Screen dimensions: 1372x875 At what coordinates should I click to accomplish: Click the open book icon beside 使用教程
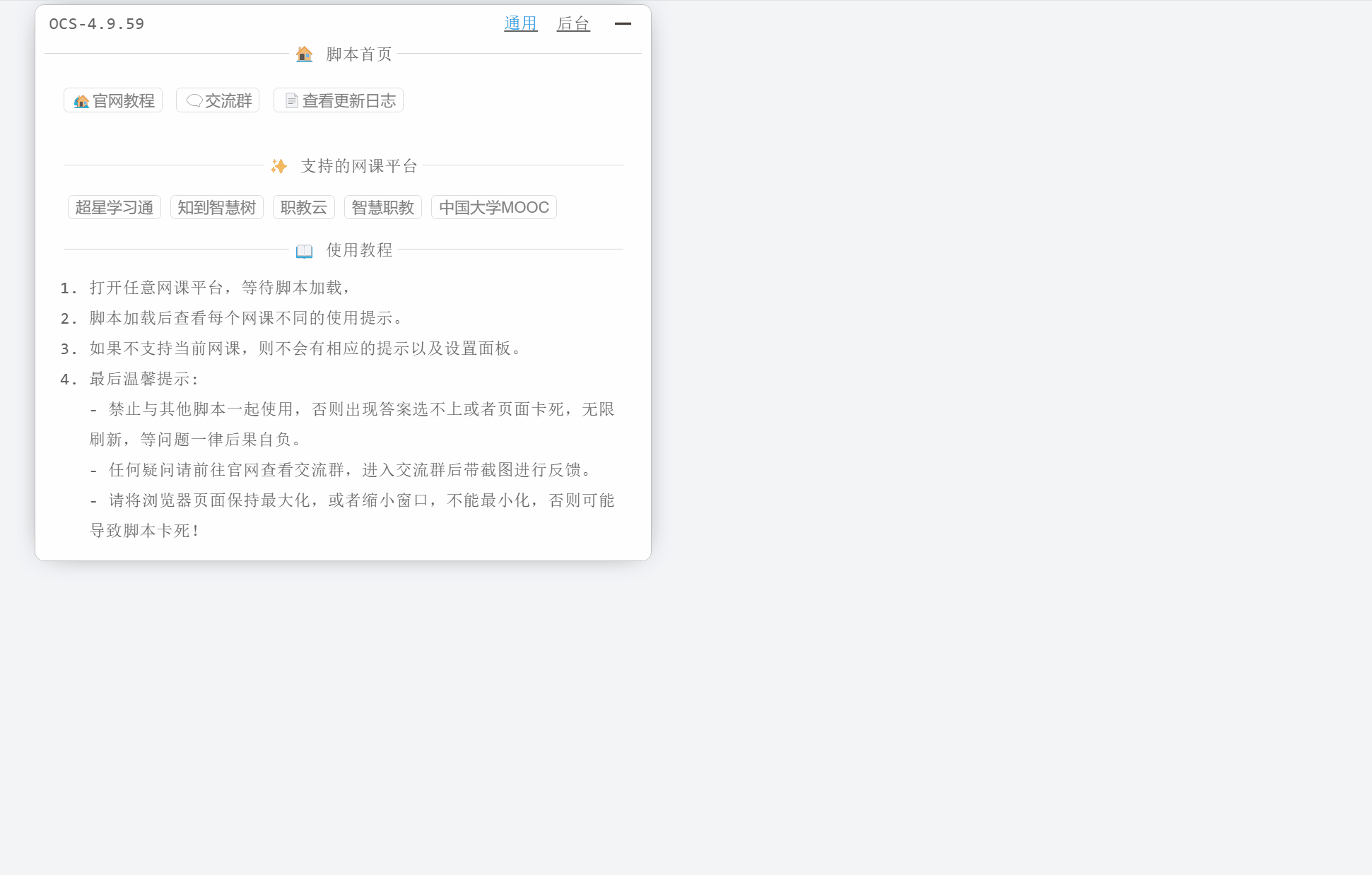pos(303,249)
